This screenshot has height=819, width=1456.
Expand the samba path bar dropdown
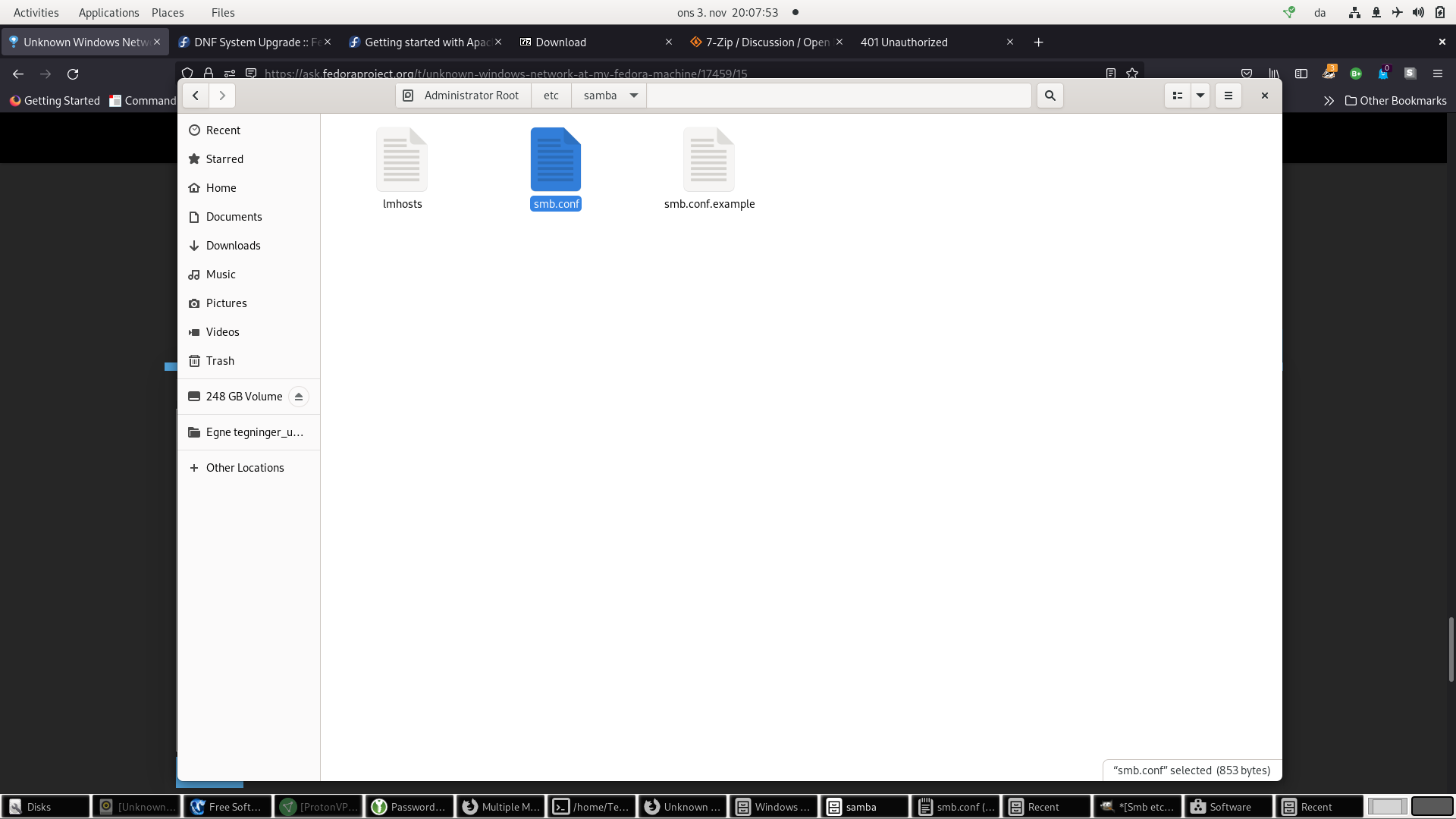click(634, 96)
